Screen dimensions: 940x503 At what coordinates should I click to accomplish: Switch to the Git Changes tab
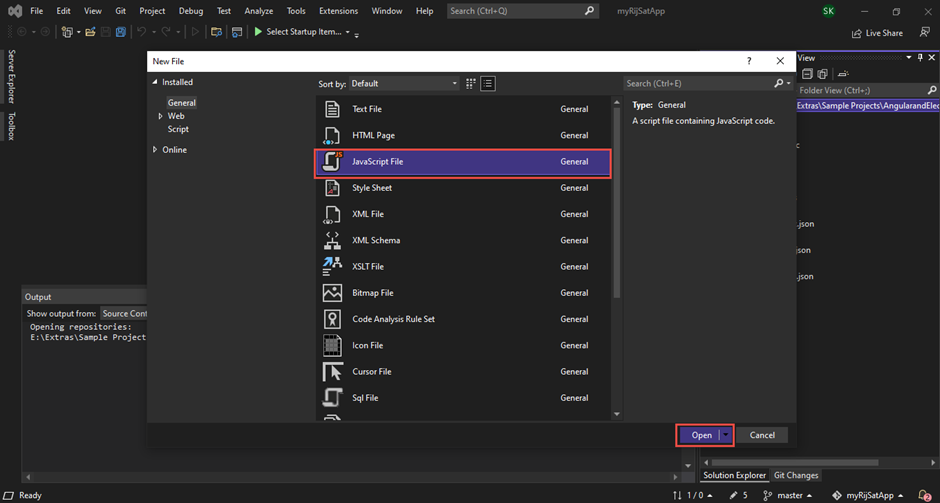(x=796, y=475)
